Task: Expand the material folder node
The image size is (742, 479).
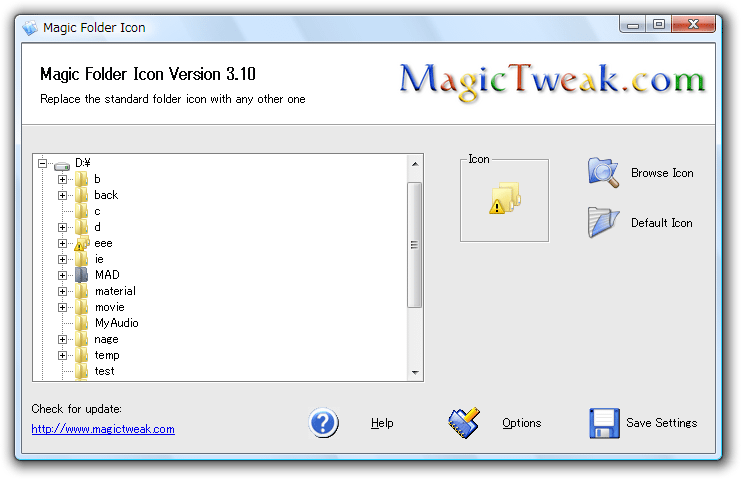Action: pos(62,291)
